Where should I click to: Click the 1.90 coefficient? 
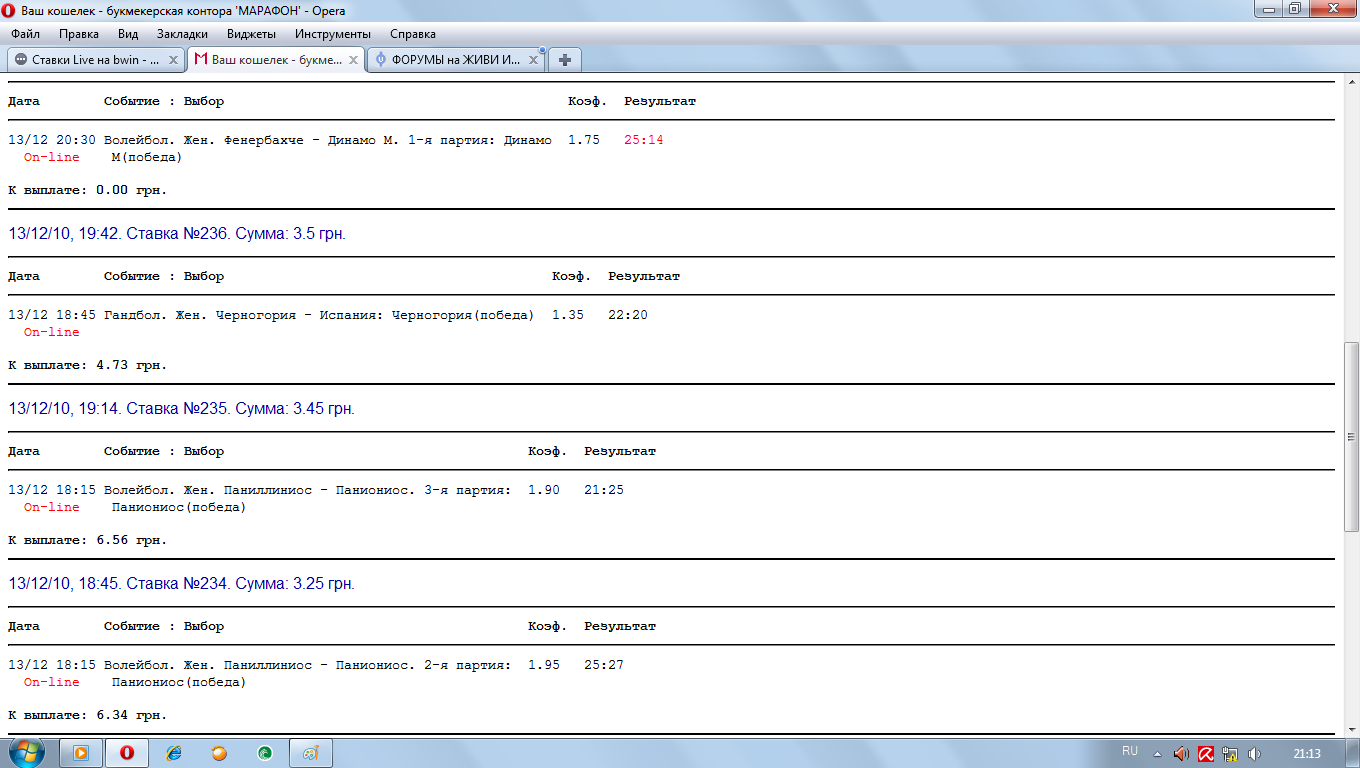(x=544, y=490)
